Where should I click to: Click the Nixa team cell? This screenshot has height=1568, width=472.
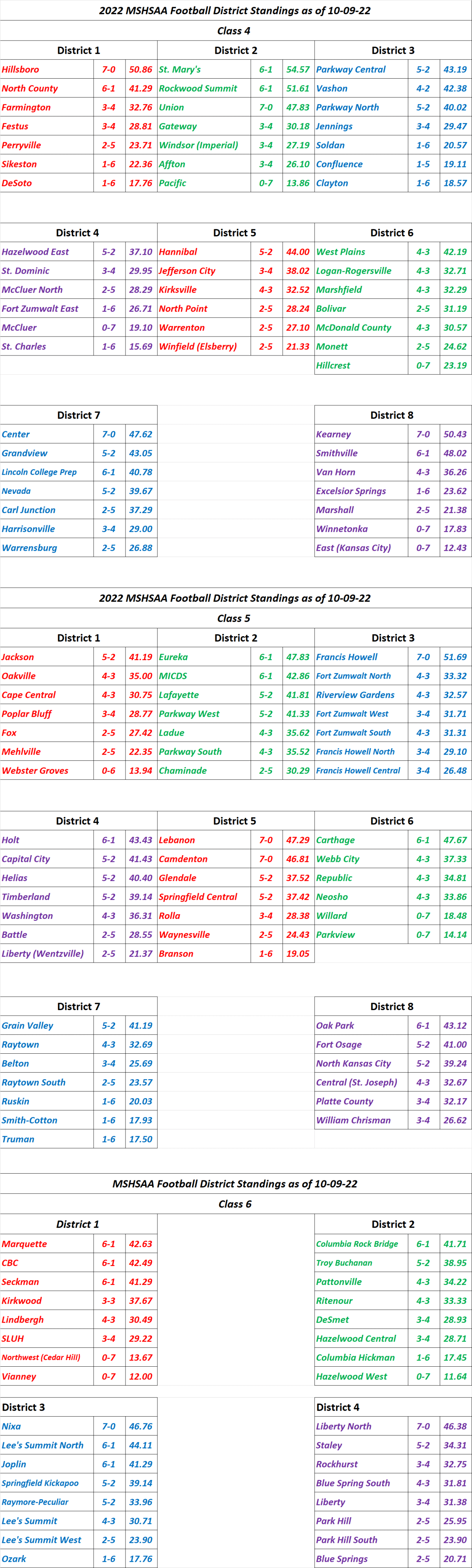47,1426
